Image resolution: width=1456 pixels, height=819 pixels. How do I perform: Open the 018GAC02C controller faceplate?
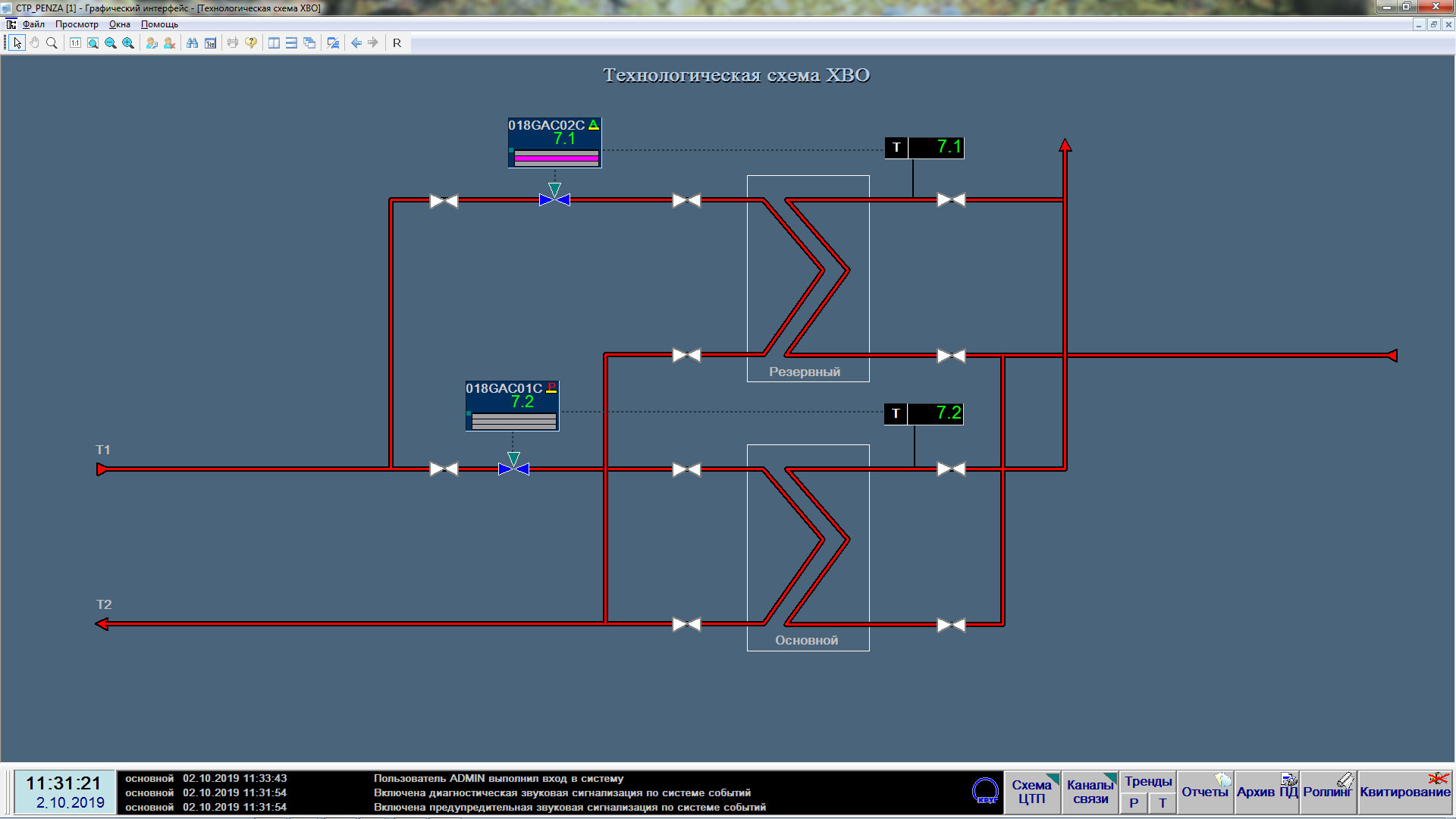[x=554, y=143]
